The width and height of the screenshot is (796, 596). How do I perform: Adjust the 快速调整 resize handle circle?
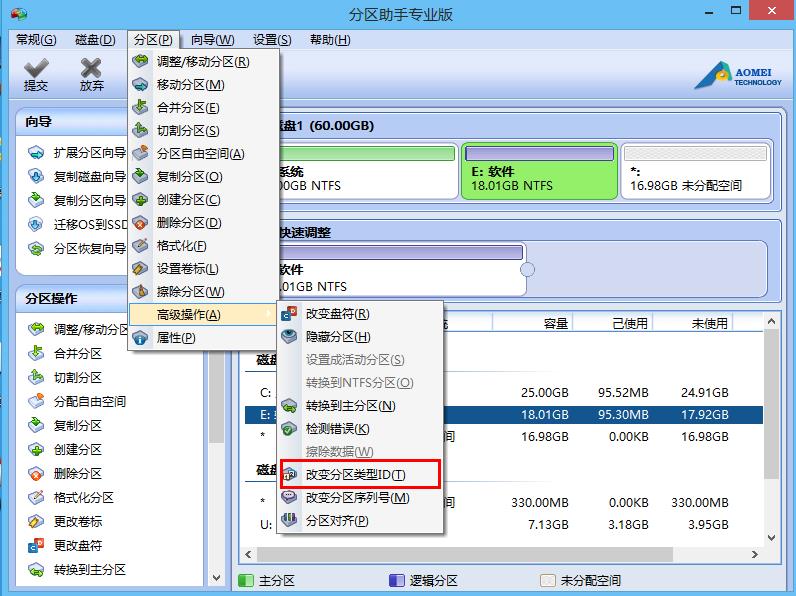click(527, 270)
